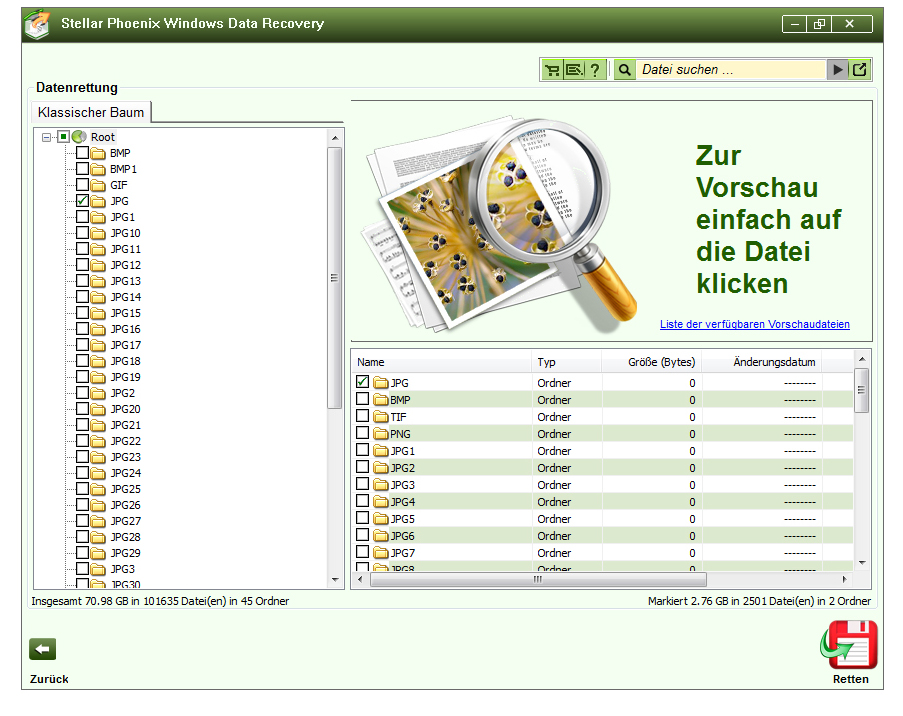
Task: Sort by Änderungsdatum column
Action: [762, 362]
